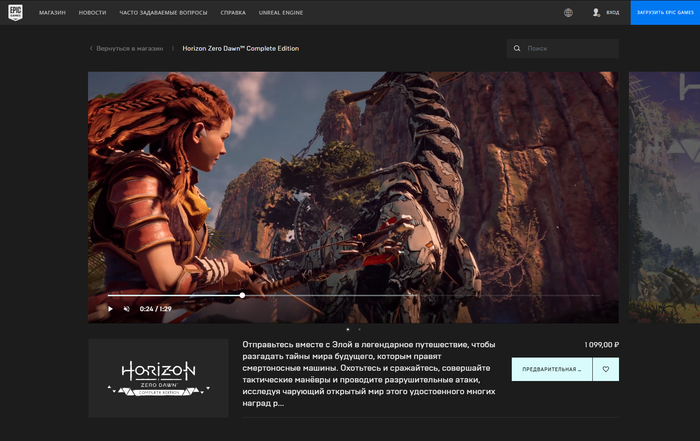Open the language globe selector
This screenshot has height=441, width=700.
[569, 13]
